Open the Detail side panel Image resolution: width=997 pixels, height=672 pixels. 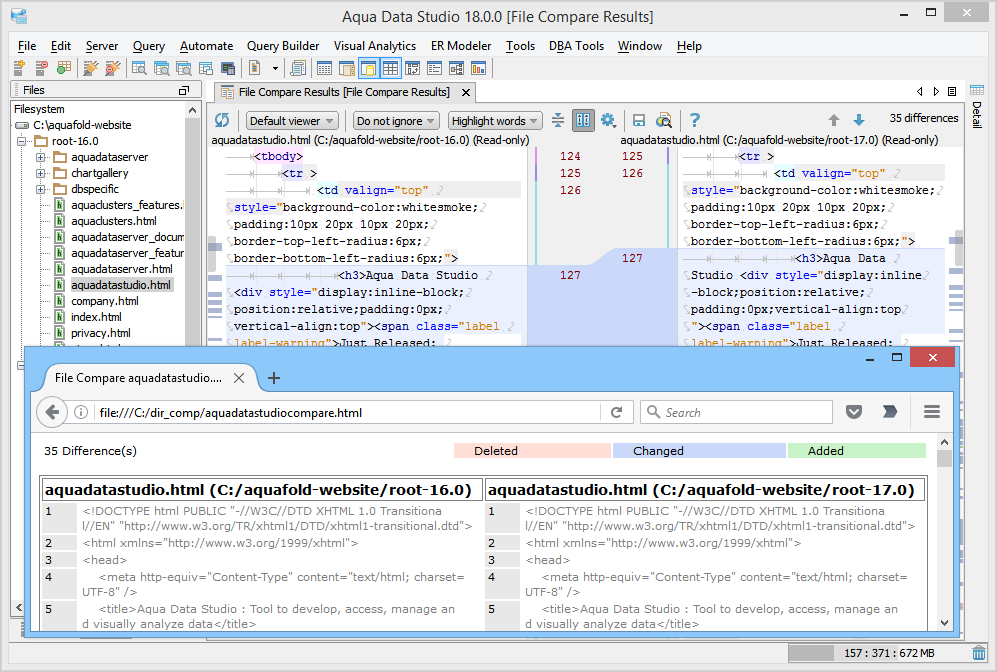977,106
